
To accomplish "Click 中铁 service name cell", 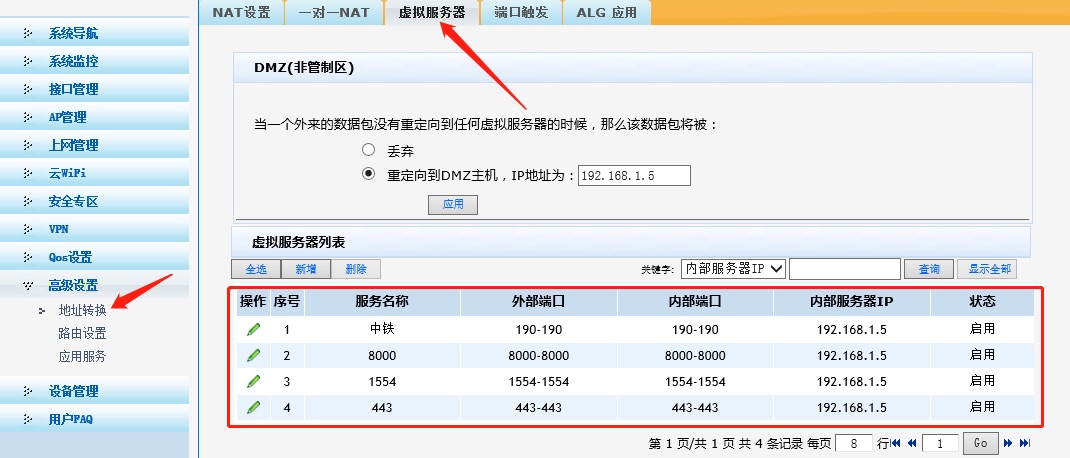I will pos(382,330).
